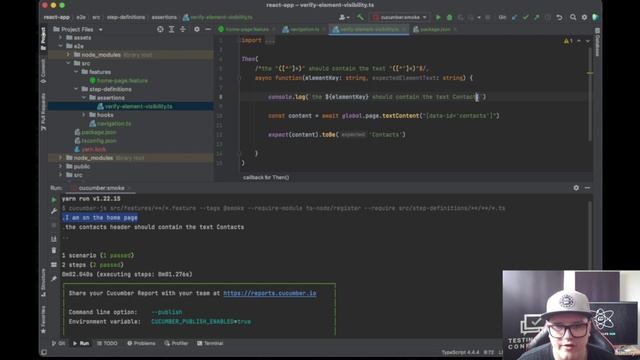Open the Profiler tool window tab
Screen dimensions: 640x360
coord(176,343)
